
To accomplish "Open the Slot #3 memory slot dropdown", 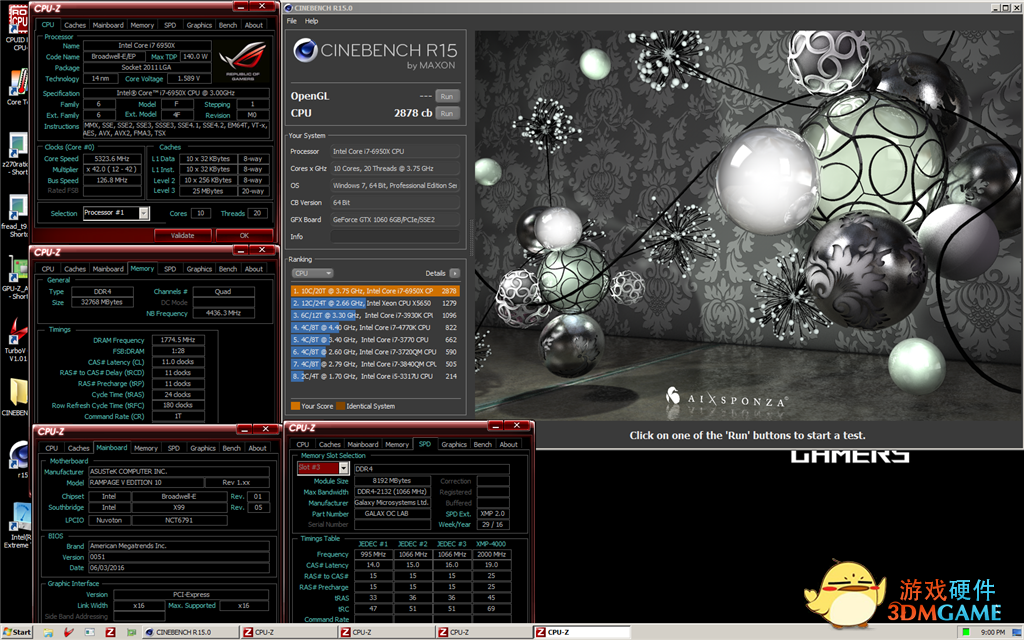I will click(344, 468).
